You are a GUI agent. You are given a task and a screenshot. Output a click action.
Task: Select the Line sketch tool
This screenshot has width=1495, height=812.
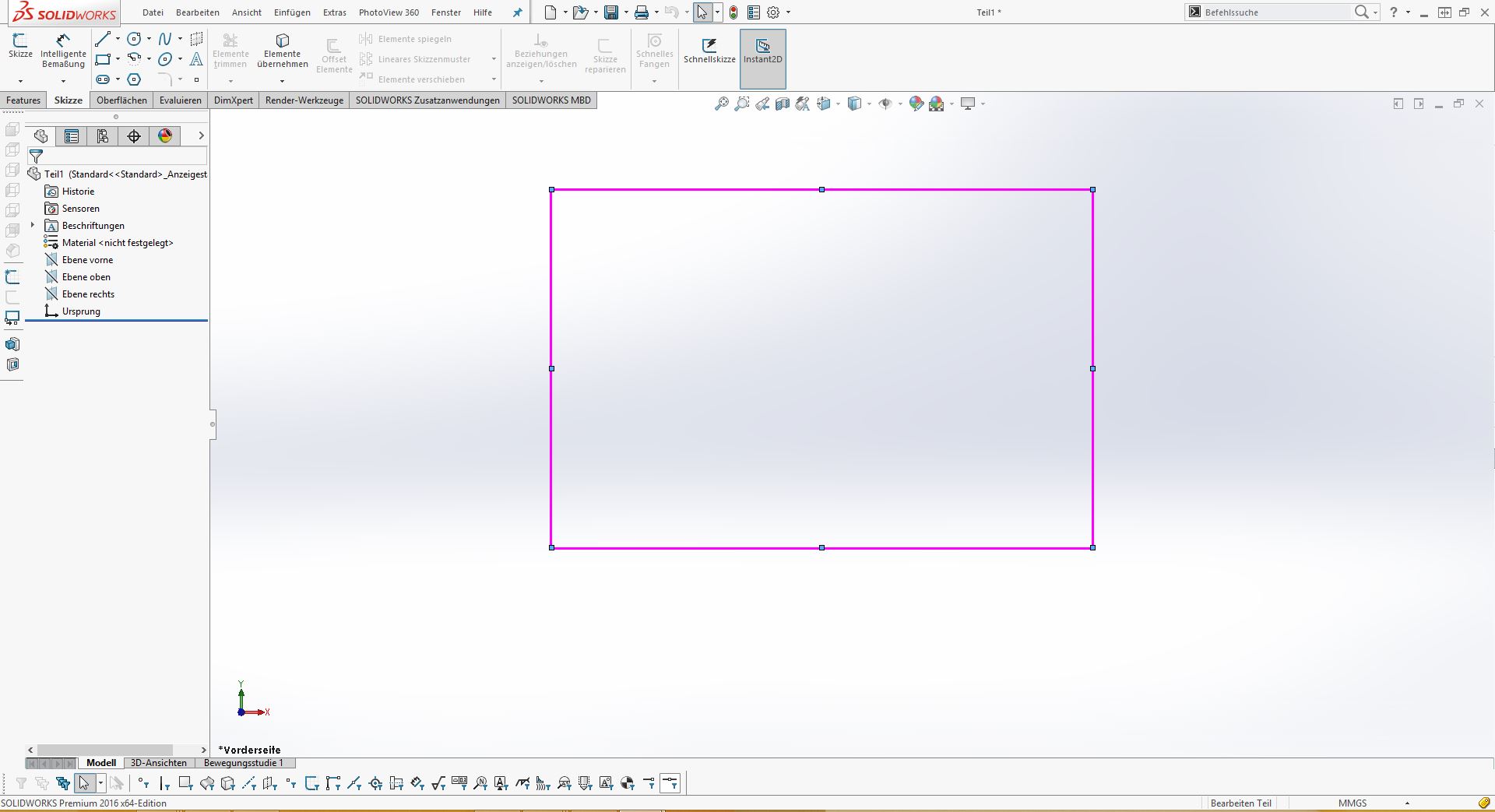point(103,39)
